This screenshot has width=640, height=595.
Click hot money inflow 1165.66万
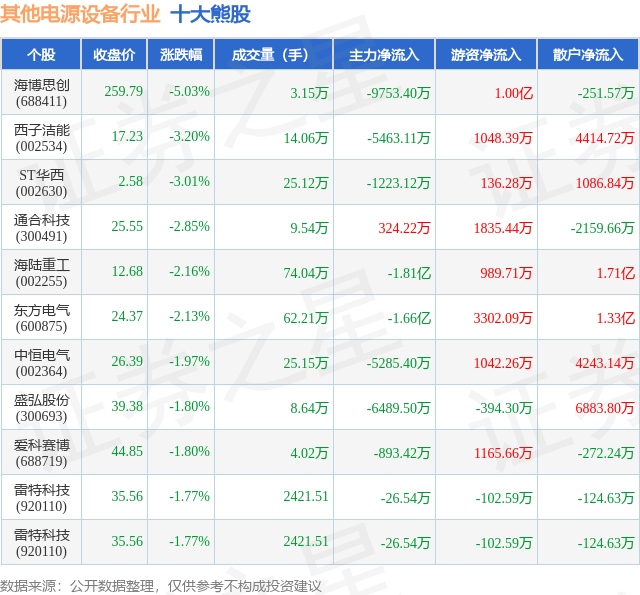pos(503,453)
